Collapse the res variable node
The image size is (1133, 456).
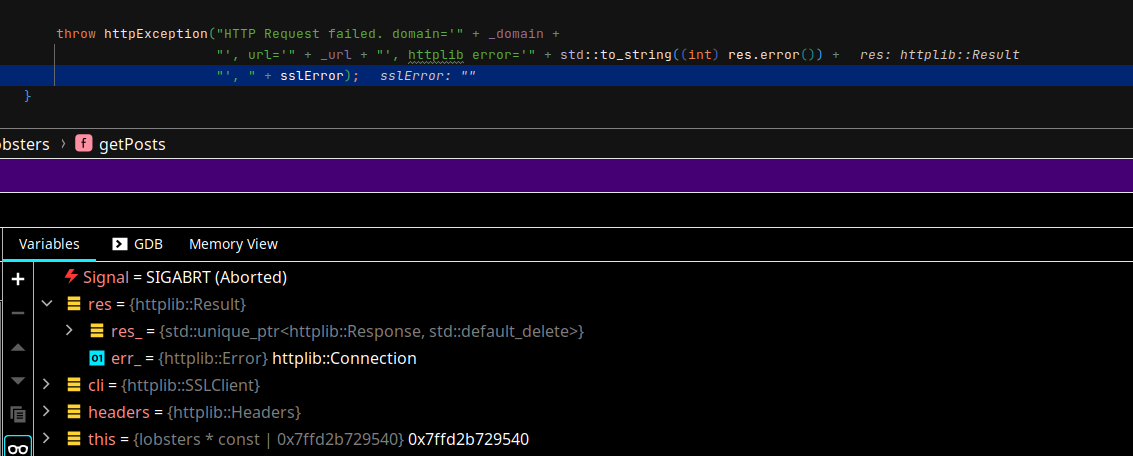[46, 304]
